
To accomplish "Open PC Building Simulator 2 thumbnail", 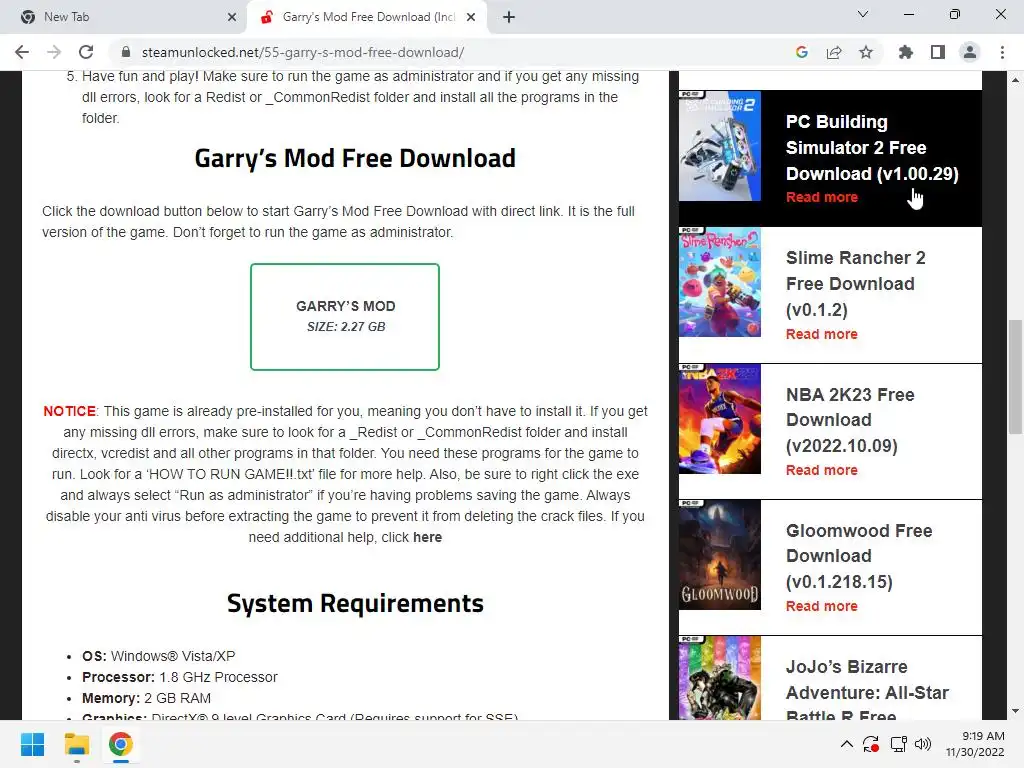I will (720, 146).
